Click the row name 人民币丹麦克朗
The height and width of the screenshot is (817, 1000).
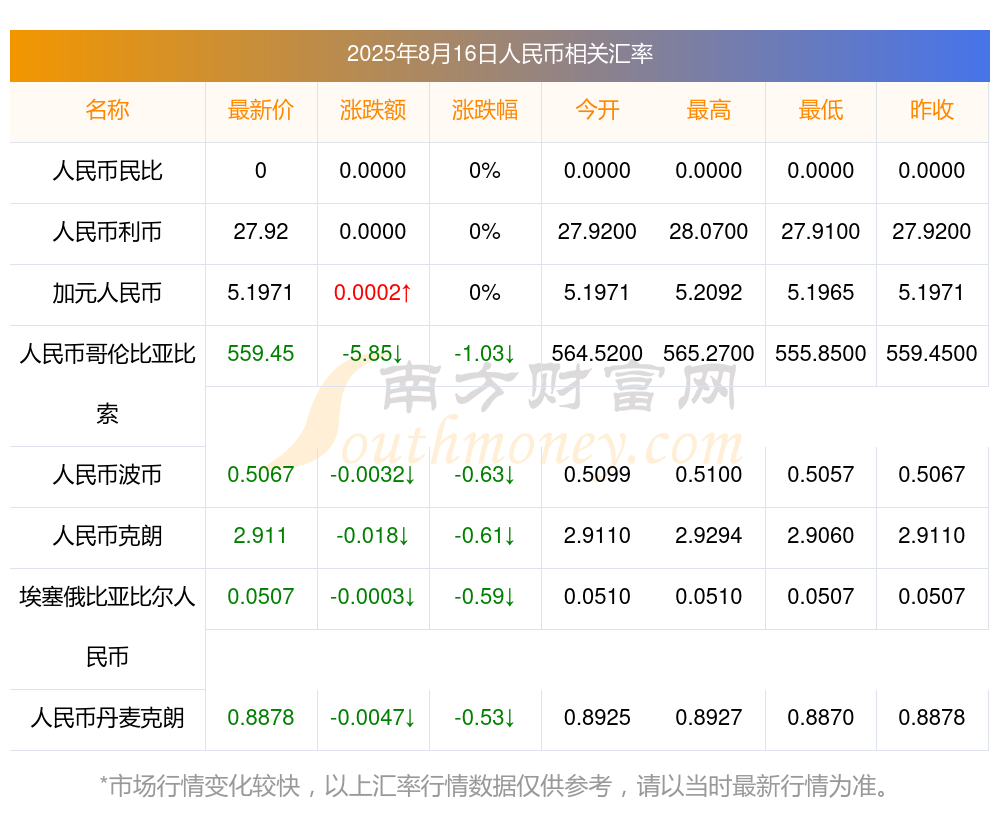click(x=107, y=718)
